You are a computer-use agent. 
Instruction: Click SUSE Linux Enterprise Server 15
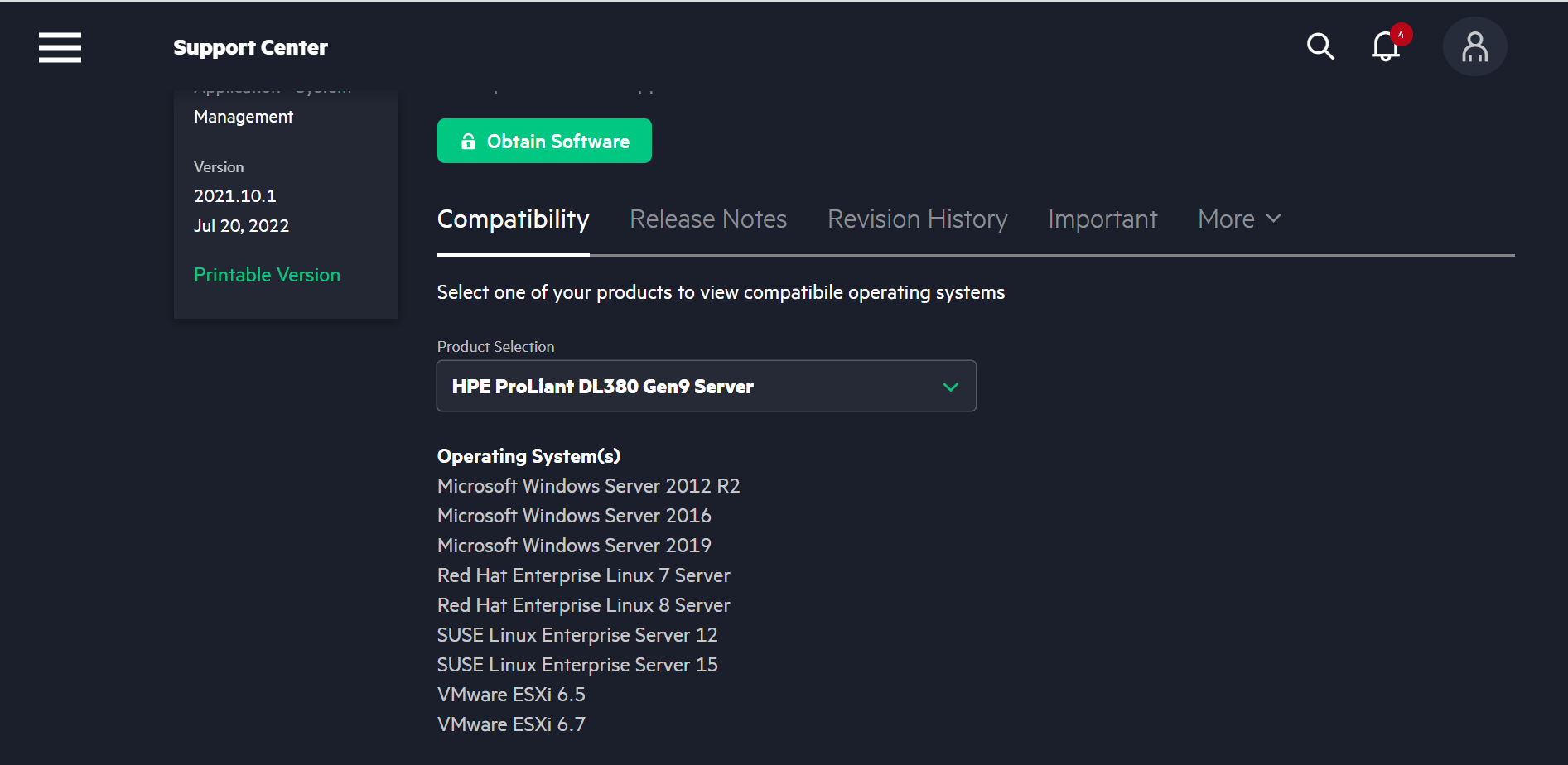pos(577,665)
